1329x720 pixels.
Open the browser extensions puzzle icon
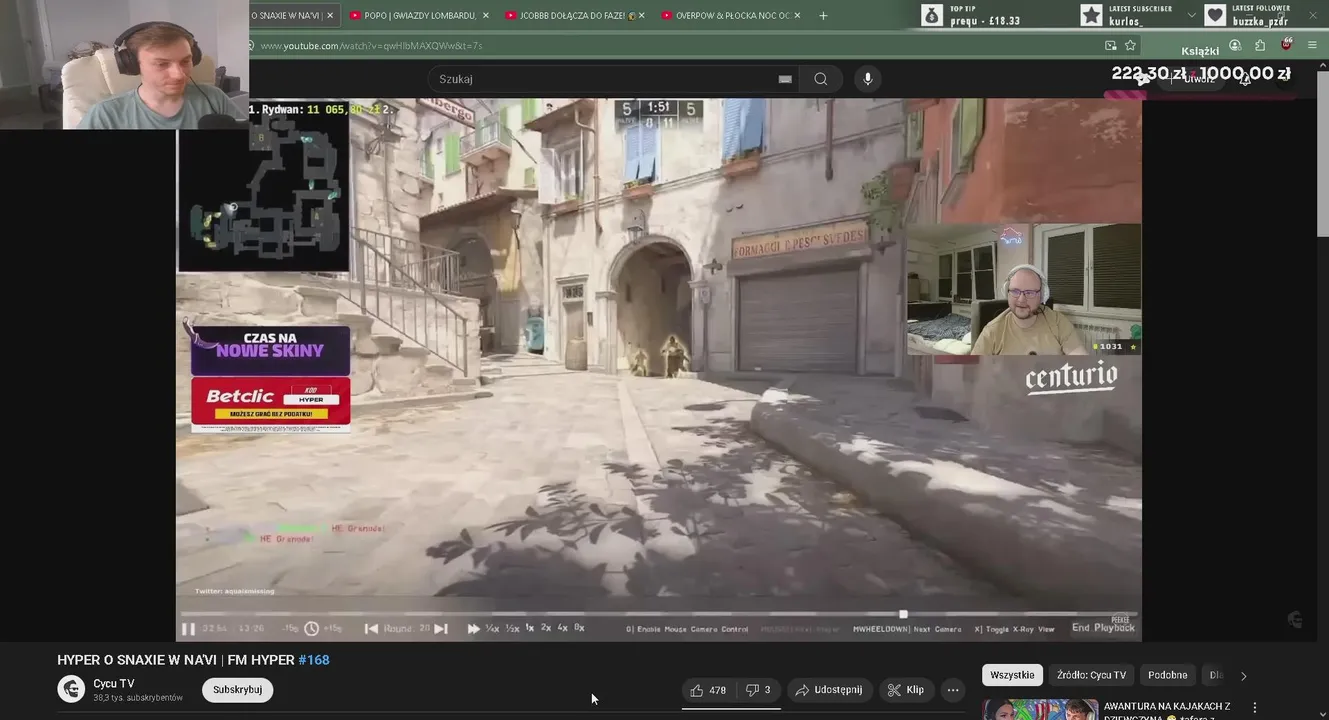[1260, 45]
